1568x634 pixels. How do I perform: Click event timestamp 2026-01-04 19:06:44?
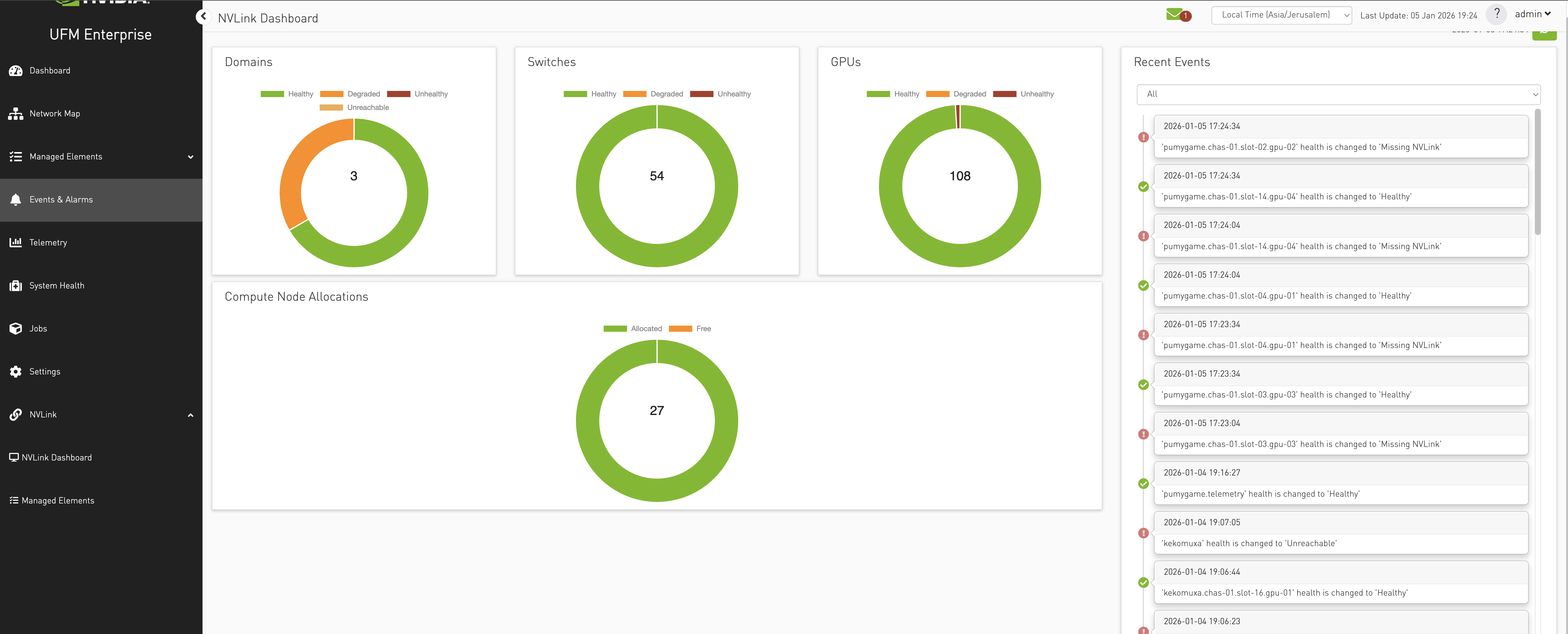click(x=1202, y=572)
